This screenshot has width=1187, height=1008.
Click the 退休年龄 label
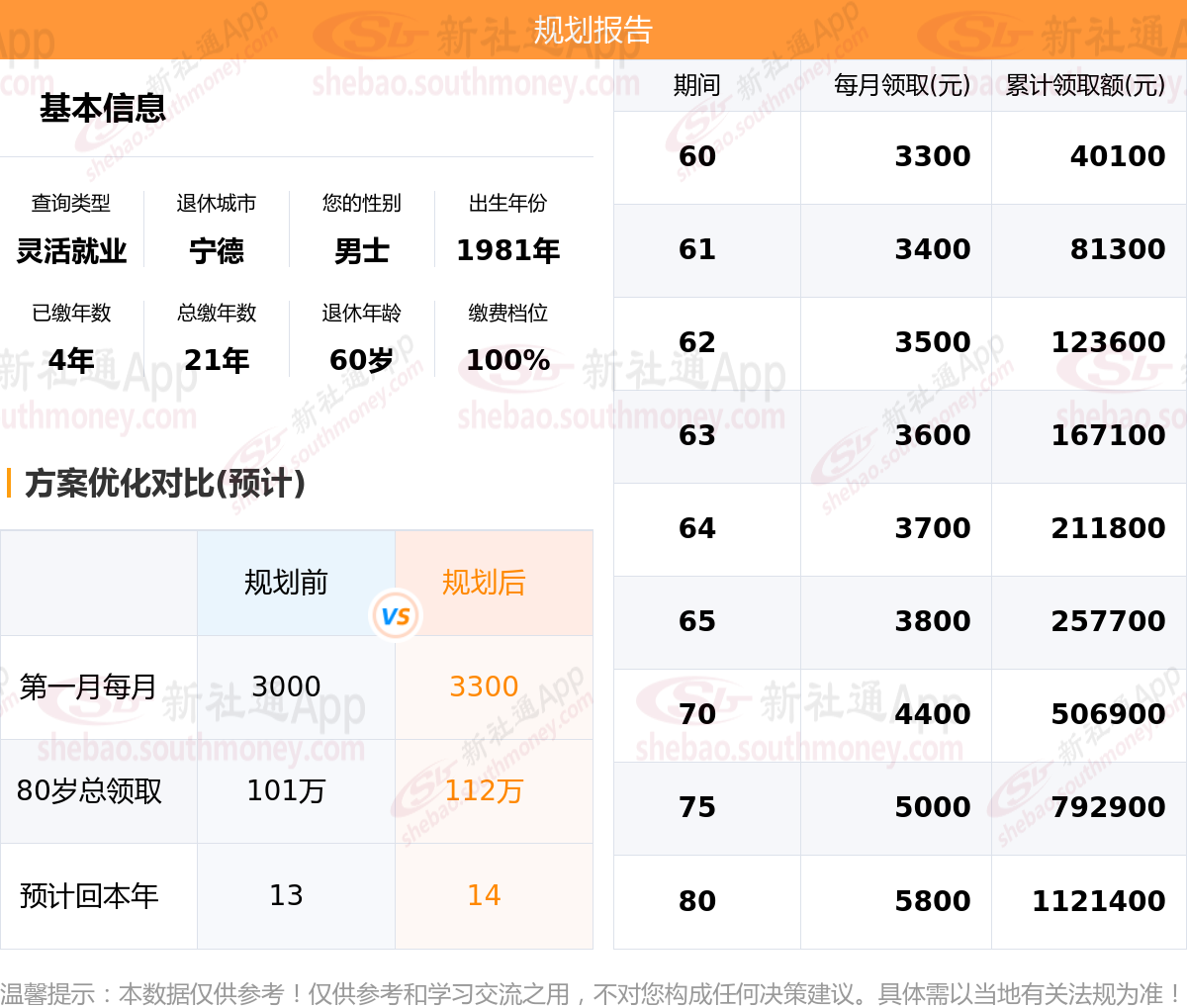pos(362,313)
